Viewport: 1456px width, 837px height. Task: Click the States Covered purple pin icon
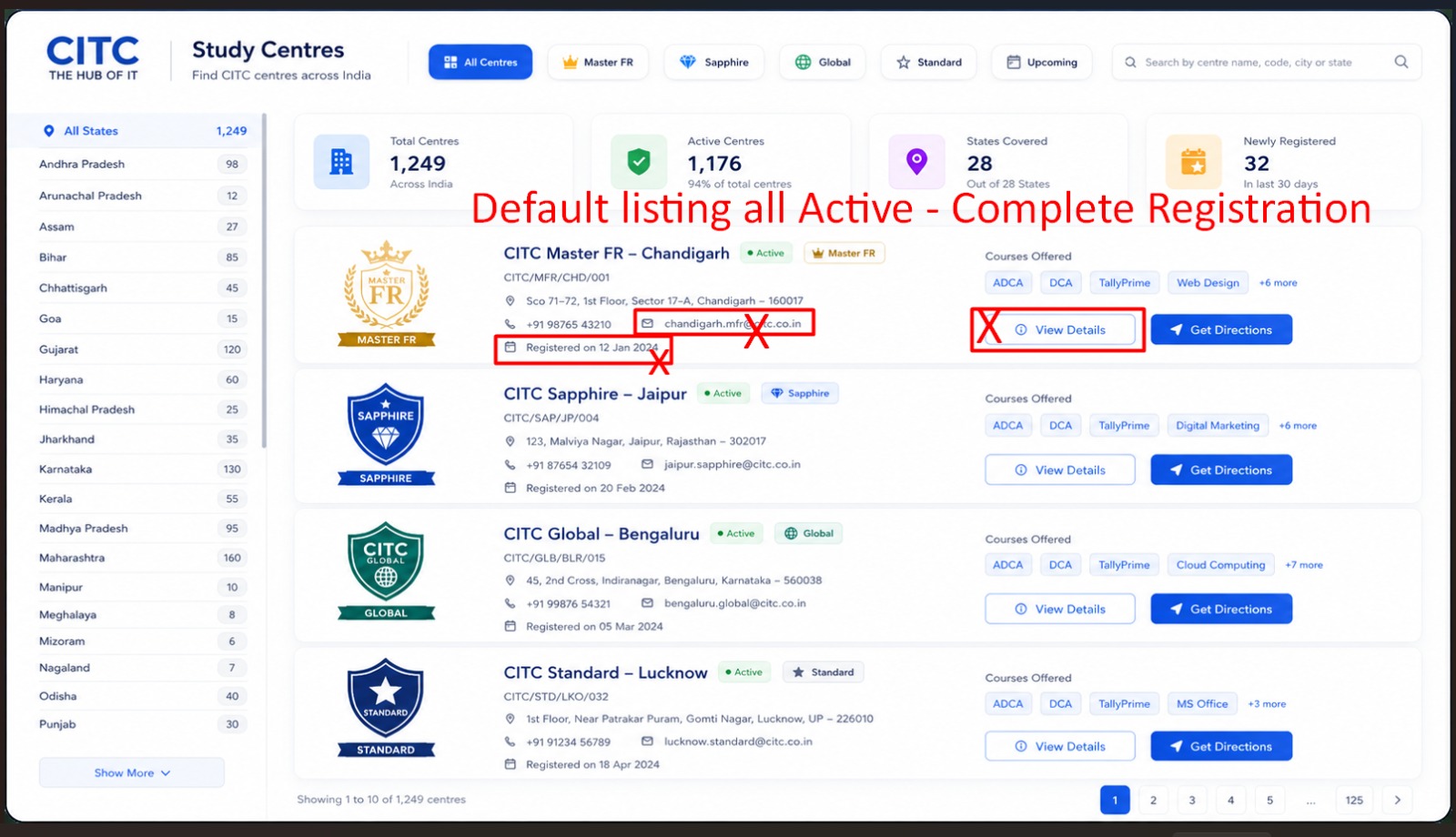[916, 162]
